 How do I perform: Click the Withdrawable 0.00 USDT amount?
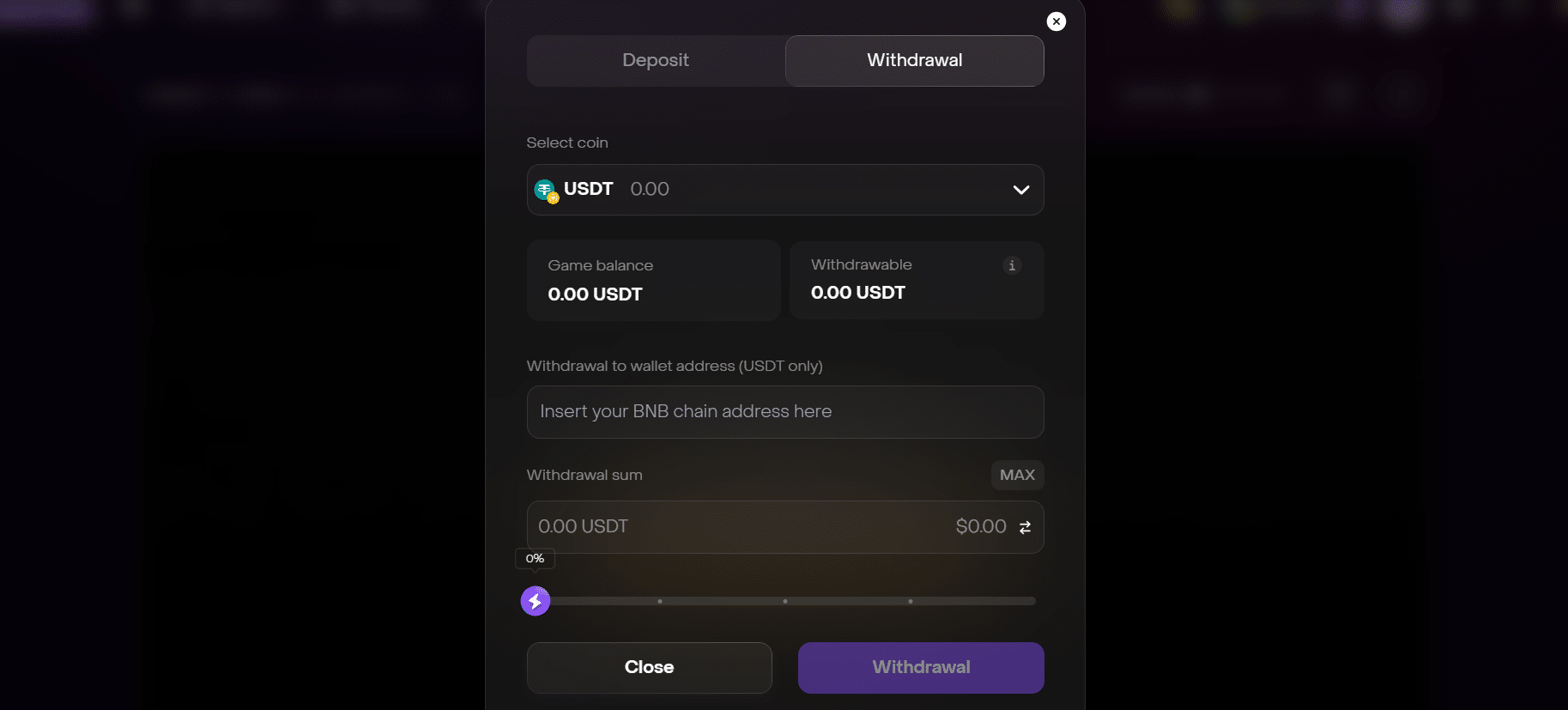[858, 293]
